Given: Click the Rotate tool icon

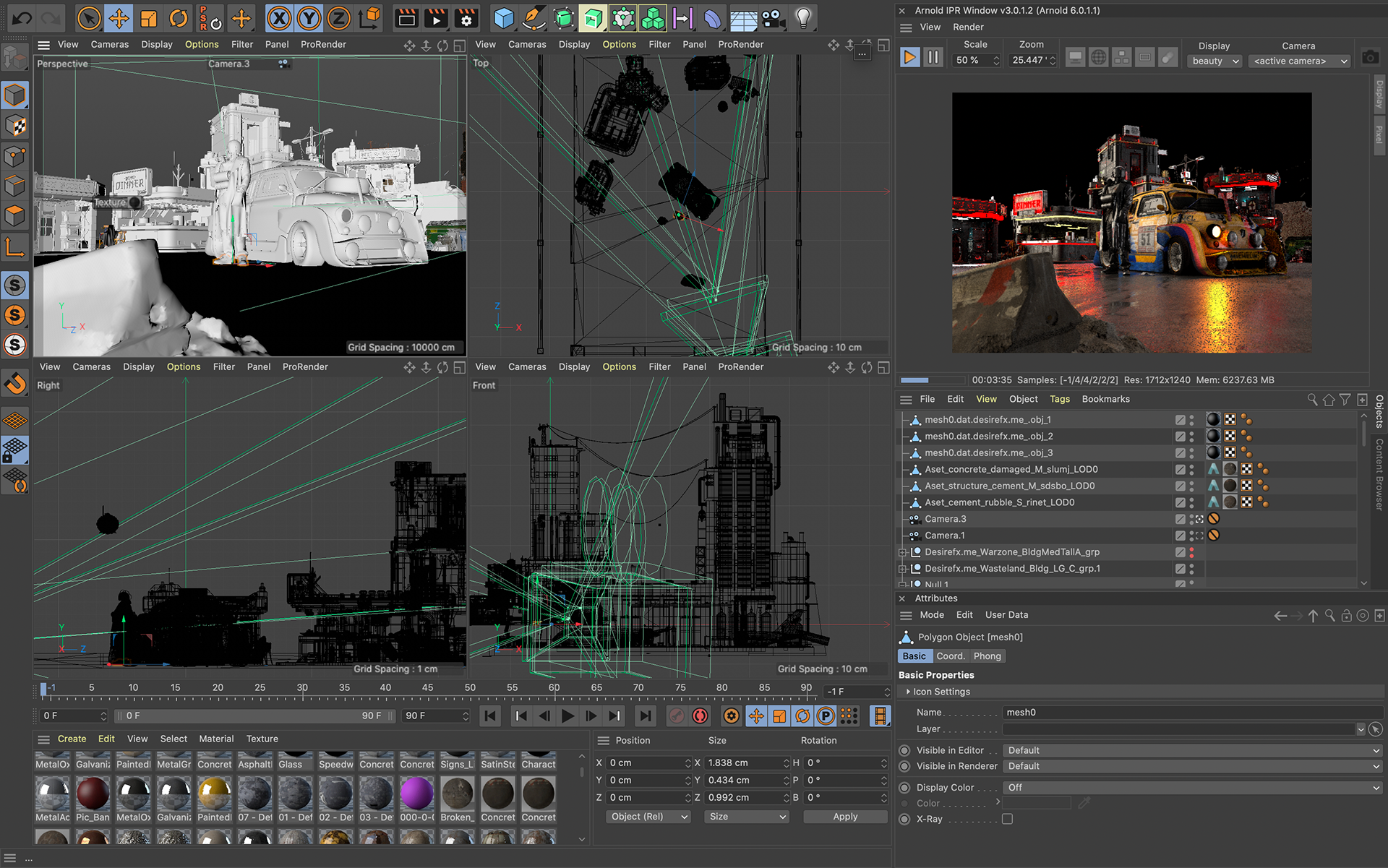Looking at the screenshot, I should click(179, 18).
